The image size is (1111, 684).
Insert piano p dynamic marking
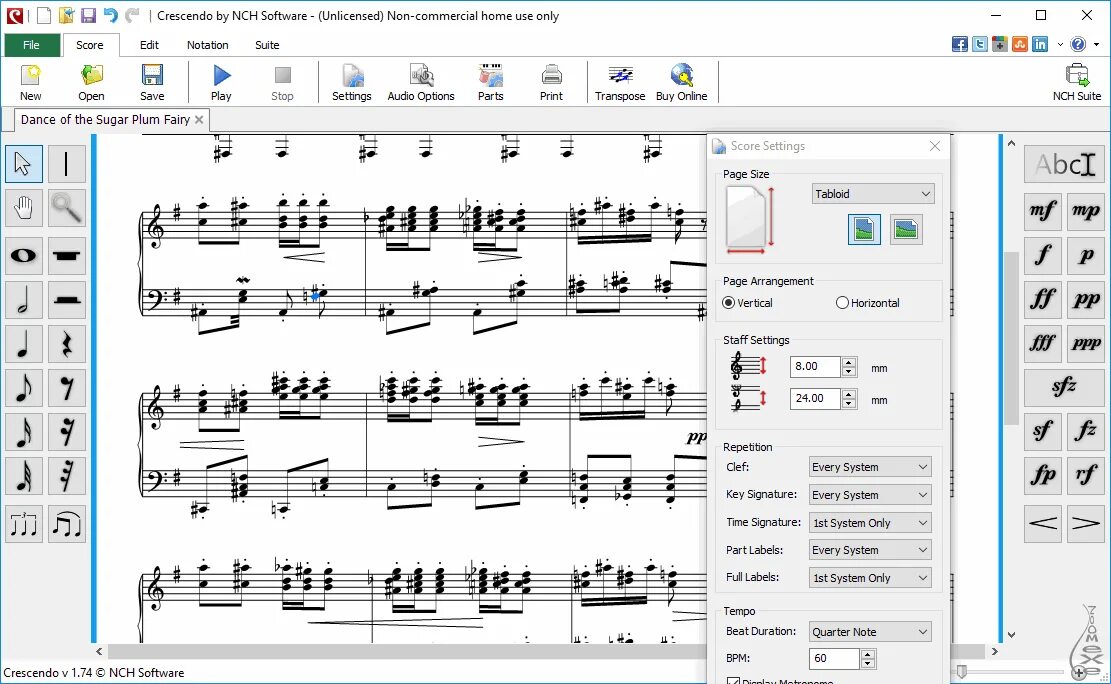click(x=1085, y=255)
